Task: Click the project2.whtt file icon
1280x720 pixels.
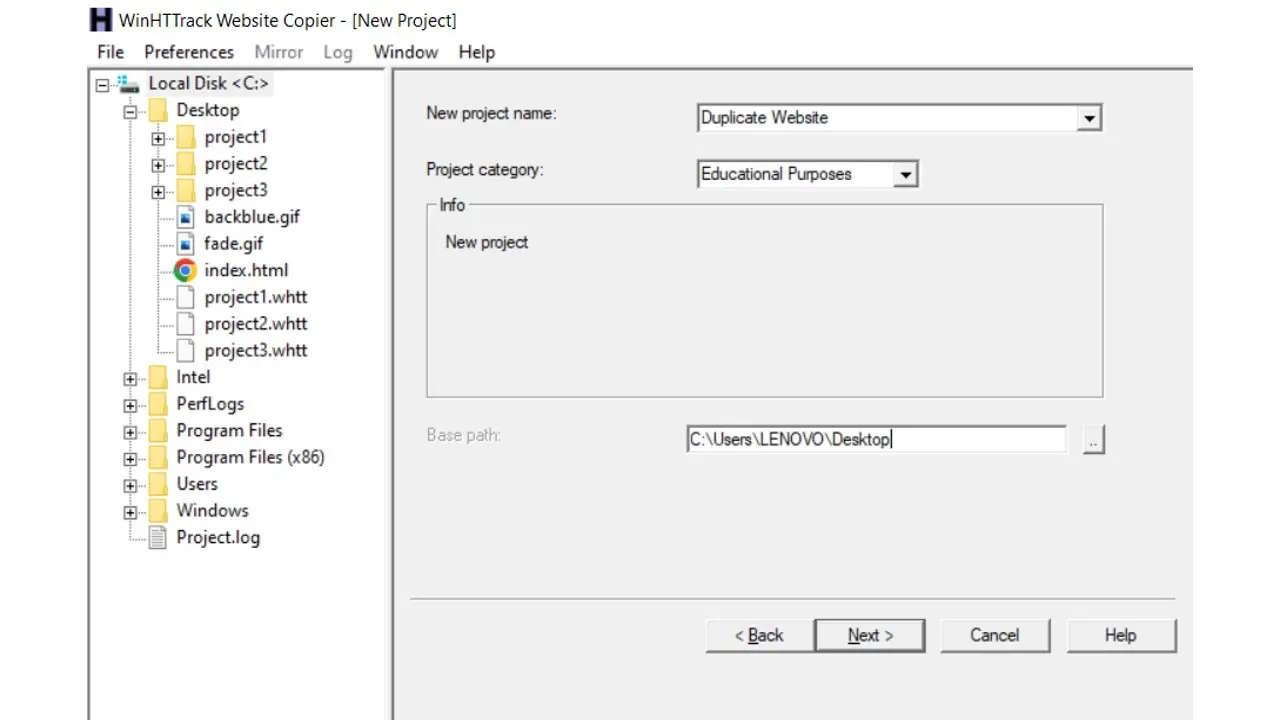Action: [x=186, y=324]
